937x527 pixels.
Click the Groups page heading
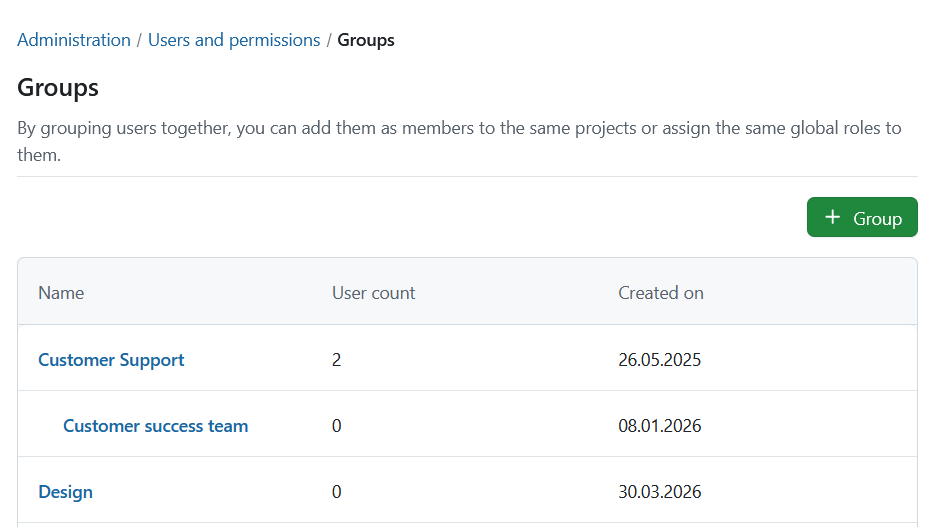coord(58,88)
